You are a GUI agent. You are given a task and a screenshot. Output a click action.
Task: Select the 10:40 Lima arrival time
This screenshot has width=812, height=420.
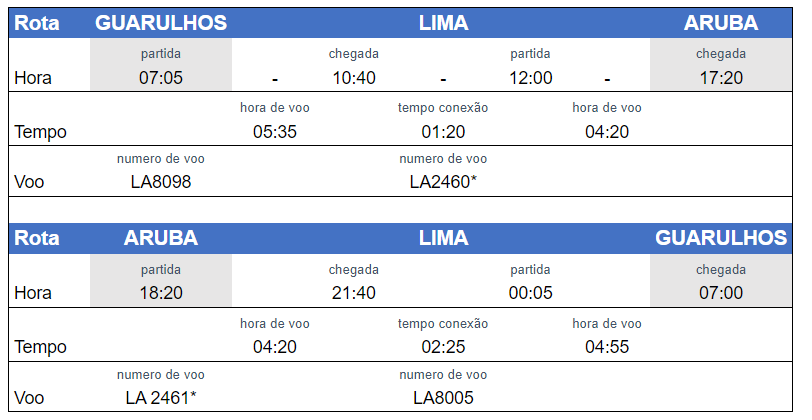tap(353, 78)
